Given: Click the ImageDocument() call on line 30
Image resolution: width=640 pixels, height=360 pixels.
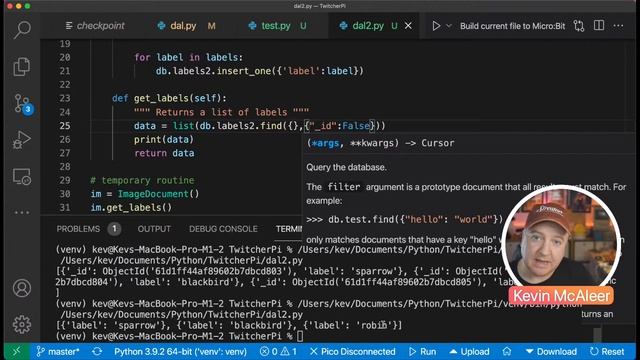Looking at the screenshot, I should coord(158,194).
